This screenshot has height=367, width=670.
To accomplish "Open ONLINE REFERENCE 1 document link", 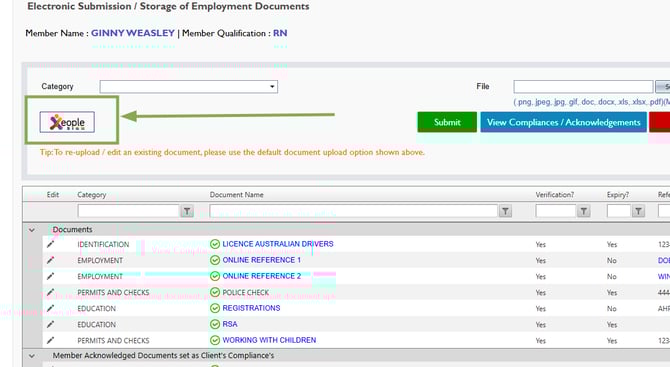I will pyautogui.click(x=262, y=260).
